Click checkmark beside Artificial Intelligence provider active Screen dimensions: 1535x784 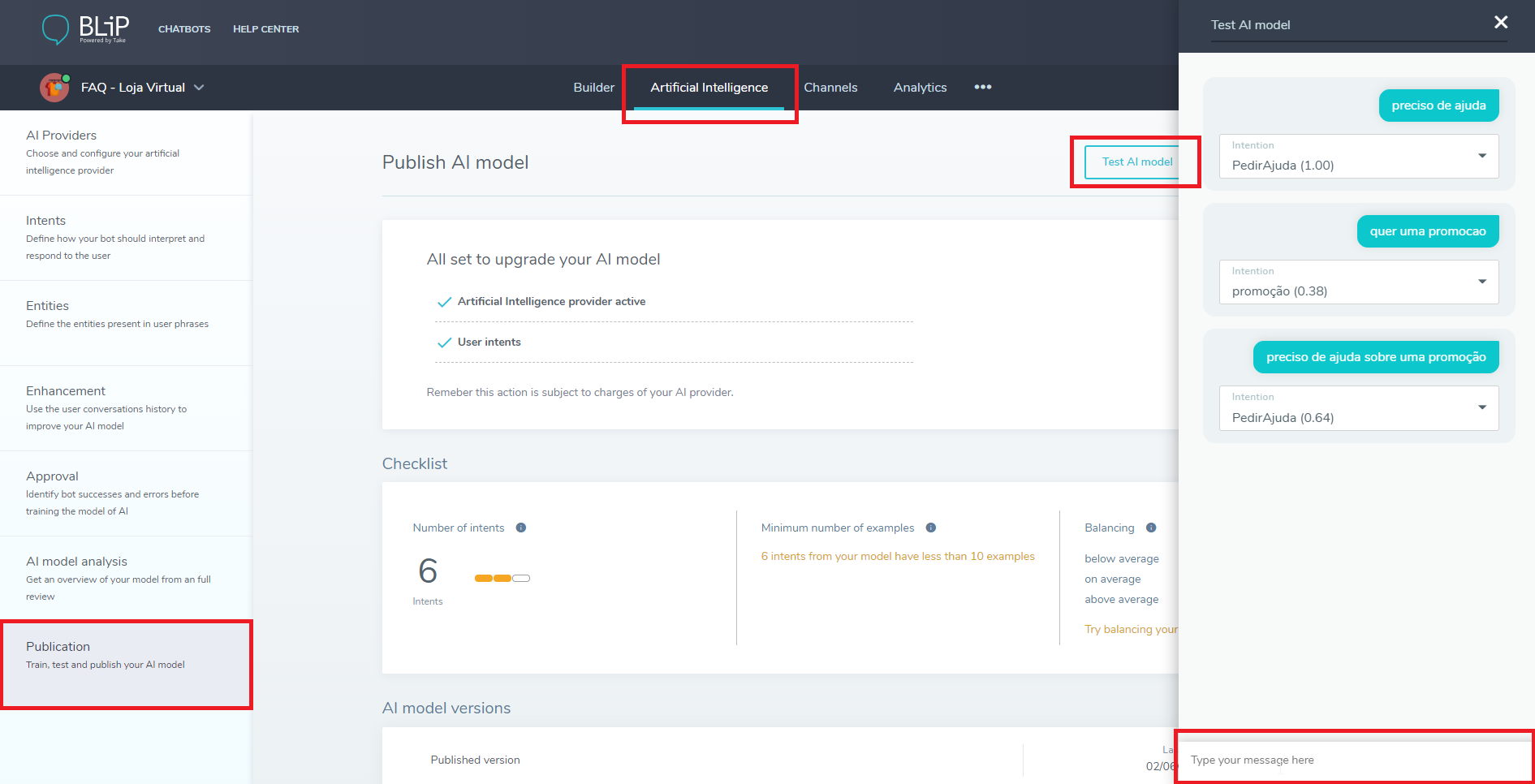tap(444, 302)
